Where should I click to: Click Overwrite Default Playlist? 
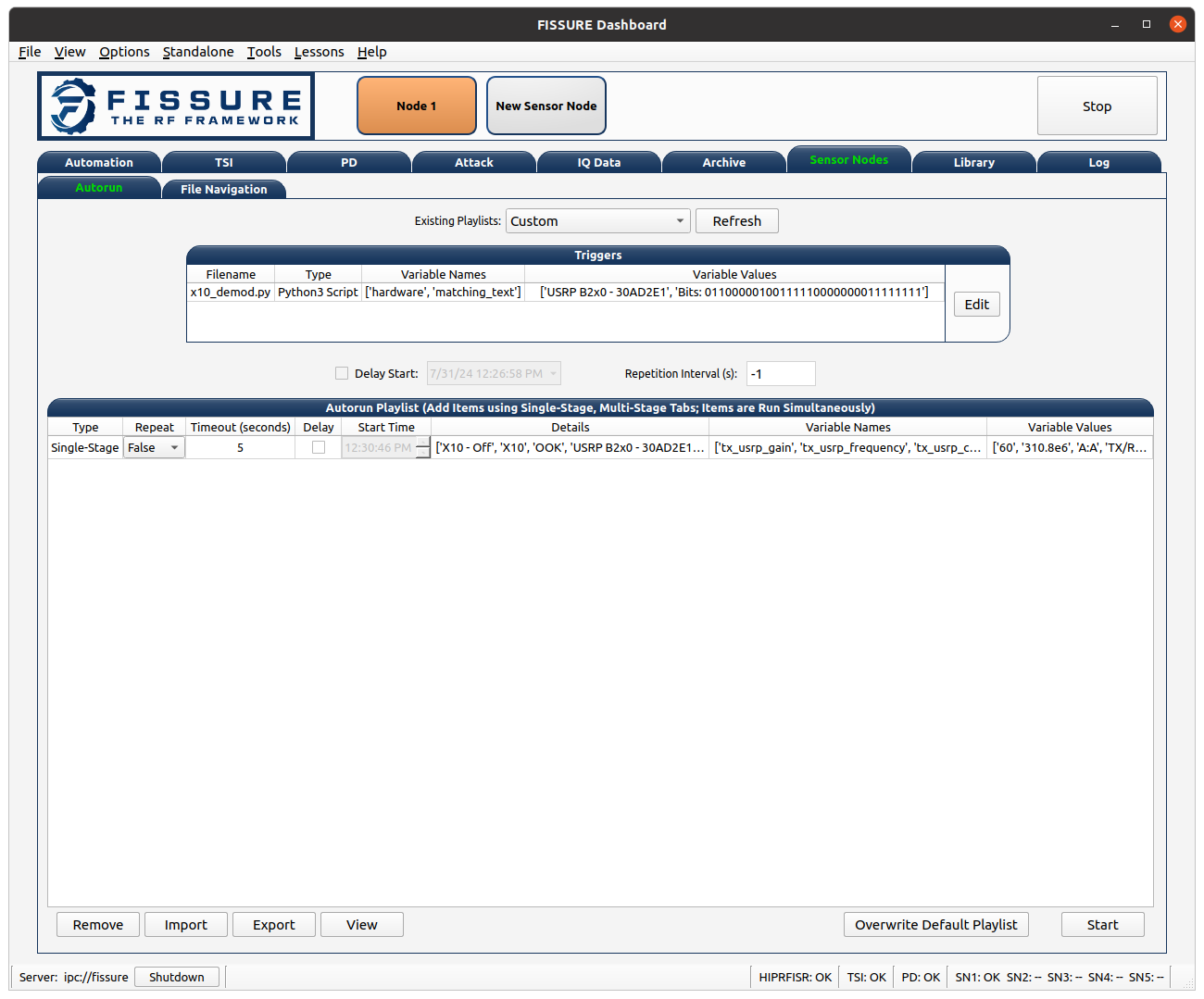pos(936,924)
